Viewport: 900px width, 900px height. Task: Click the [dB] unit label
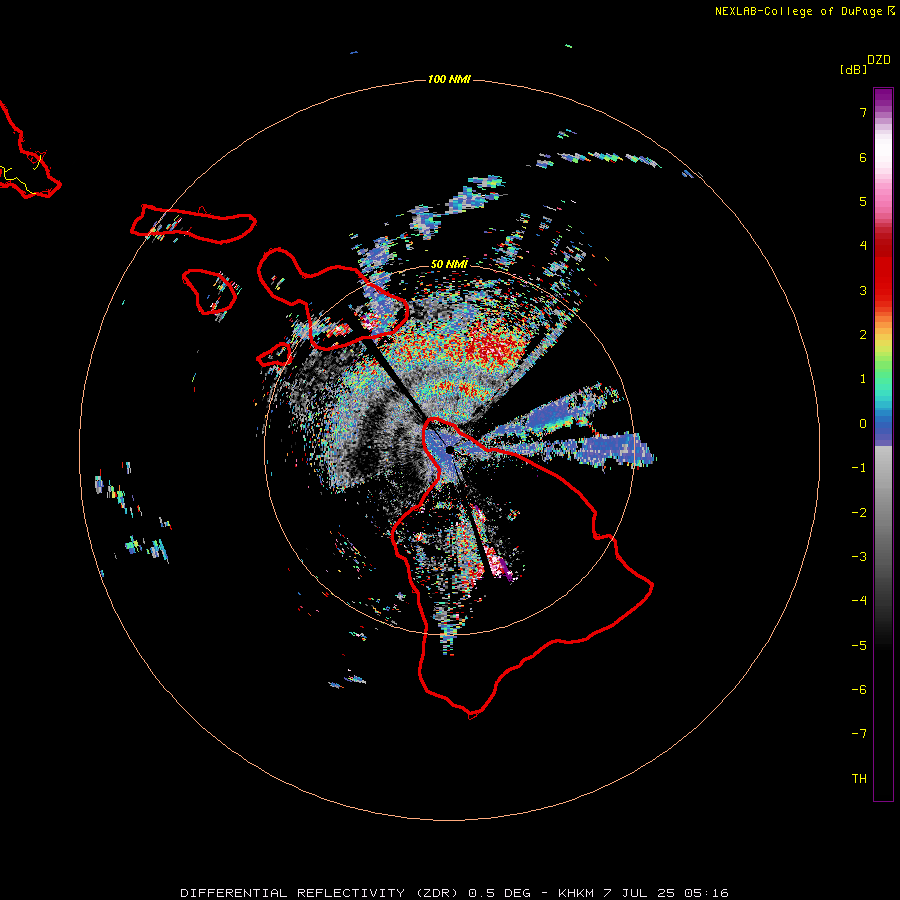tap(854, 69)
